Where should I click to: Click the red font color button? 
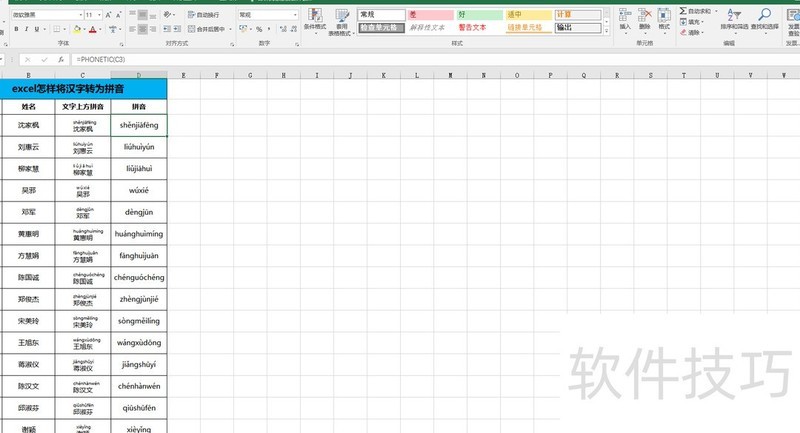click(93, 30)
